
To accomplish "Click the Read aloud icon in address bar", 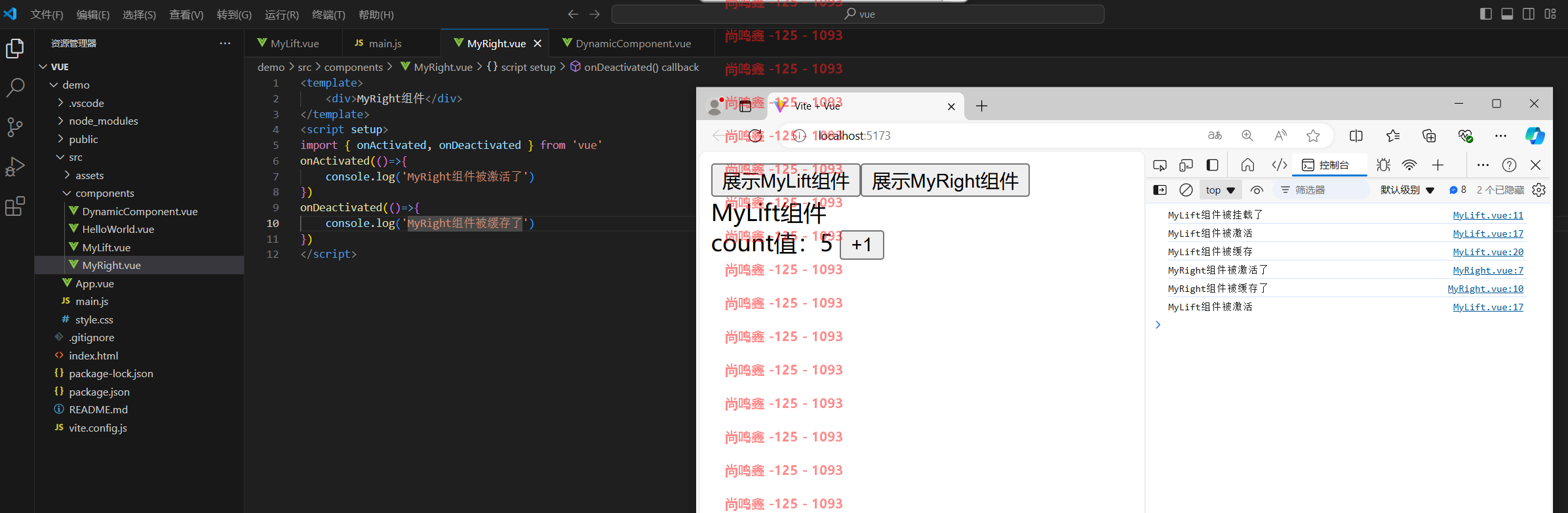I will [x=1280, y=136].
